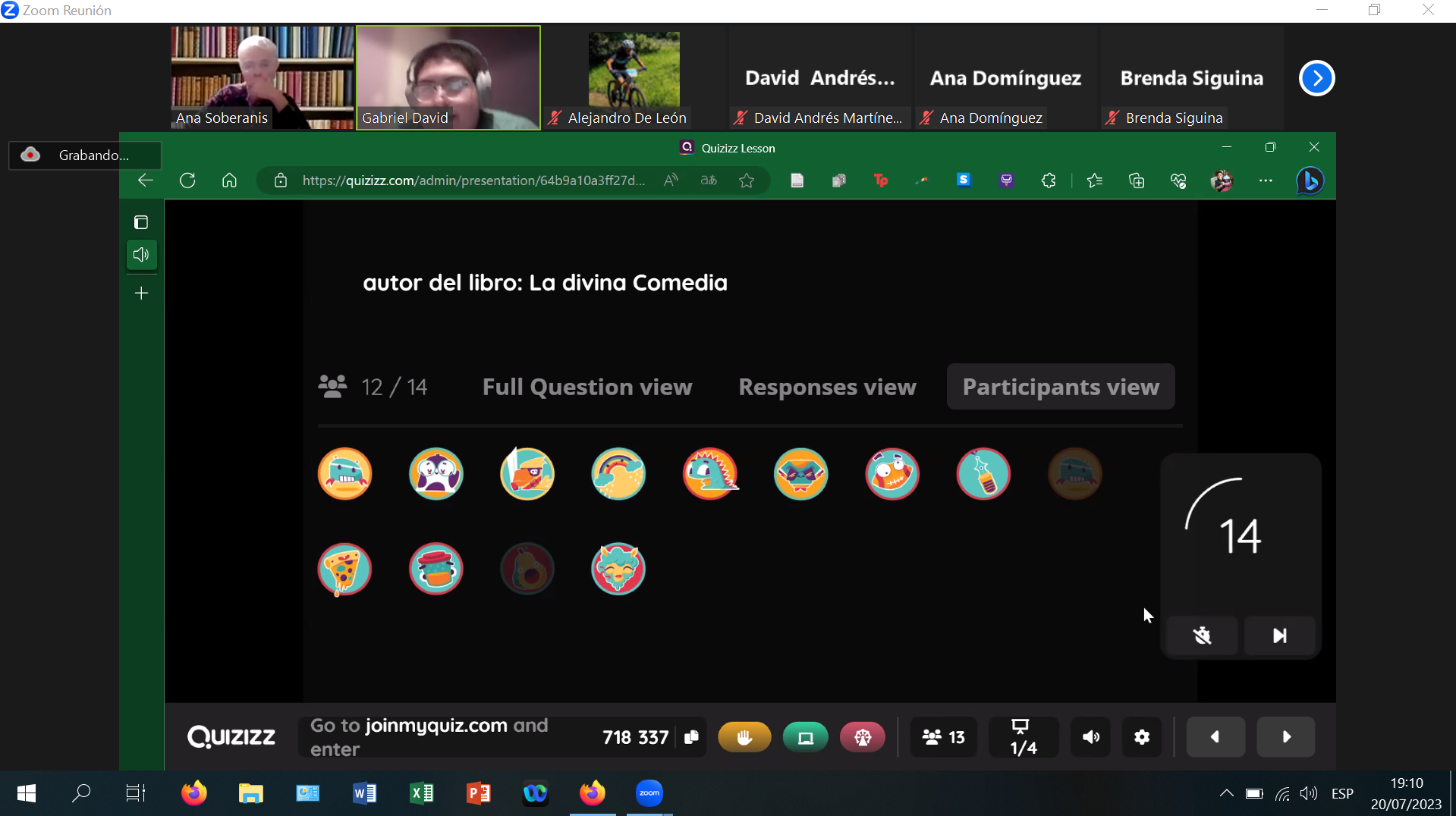Toggle Quizizz sound volume button

click(1090, 737)
